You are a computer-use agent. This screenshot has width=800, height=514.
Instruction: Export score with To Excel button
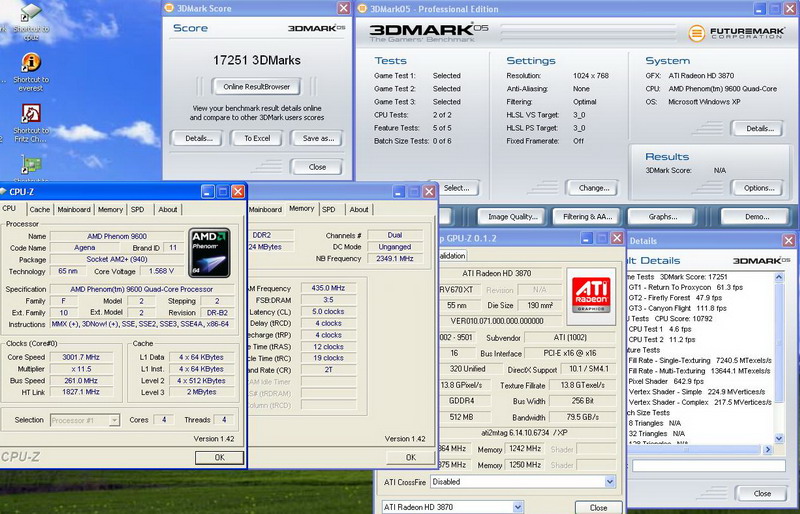pos(257,138)
